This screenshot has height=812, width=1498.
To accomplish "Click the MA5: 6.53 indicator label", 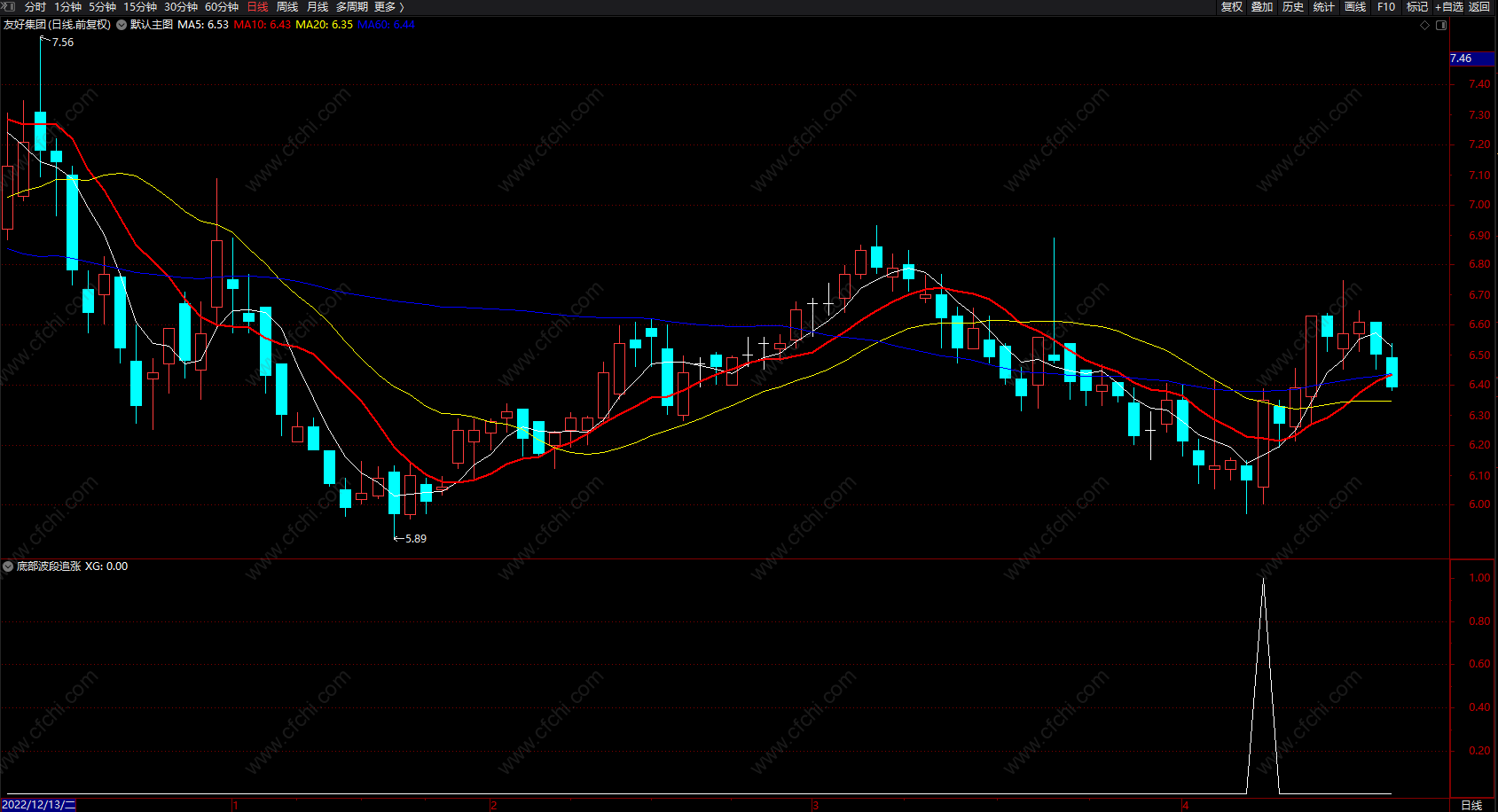I will (x=203, y=25).
